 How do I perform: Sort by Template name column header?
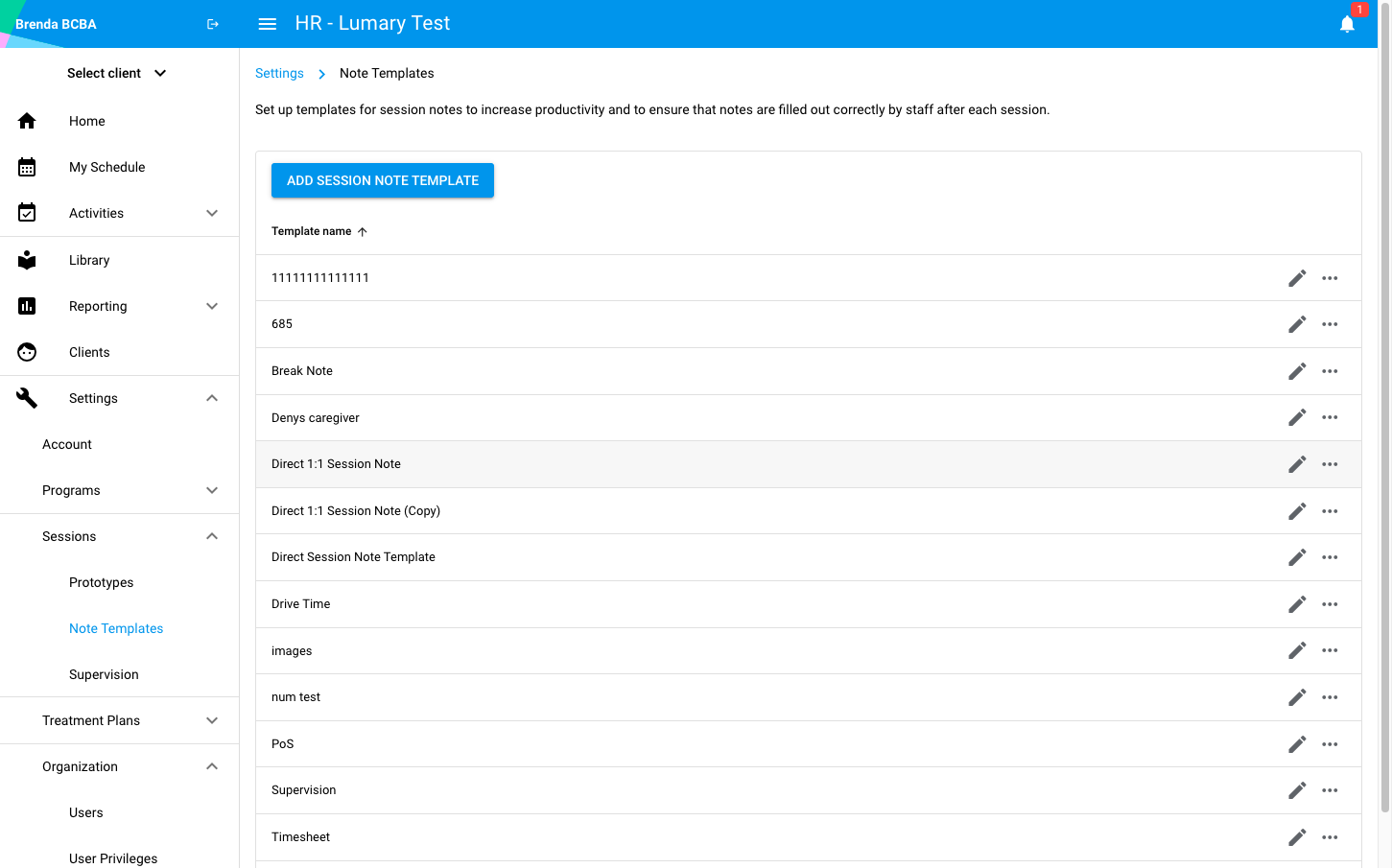319,231
